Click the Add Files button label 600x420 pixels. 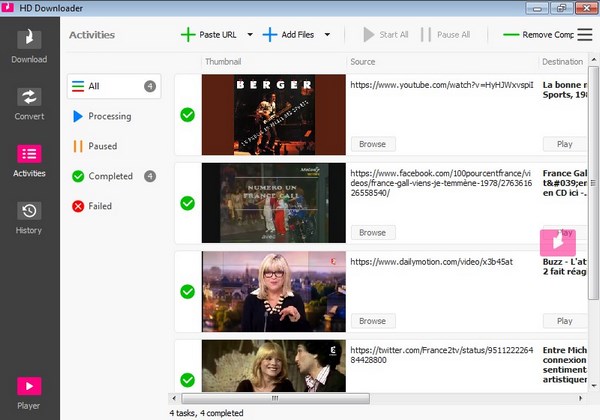coord(298,35)
